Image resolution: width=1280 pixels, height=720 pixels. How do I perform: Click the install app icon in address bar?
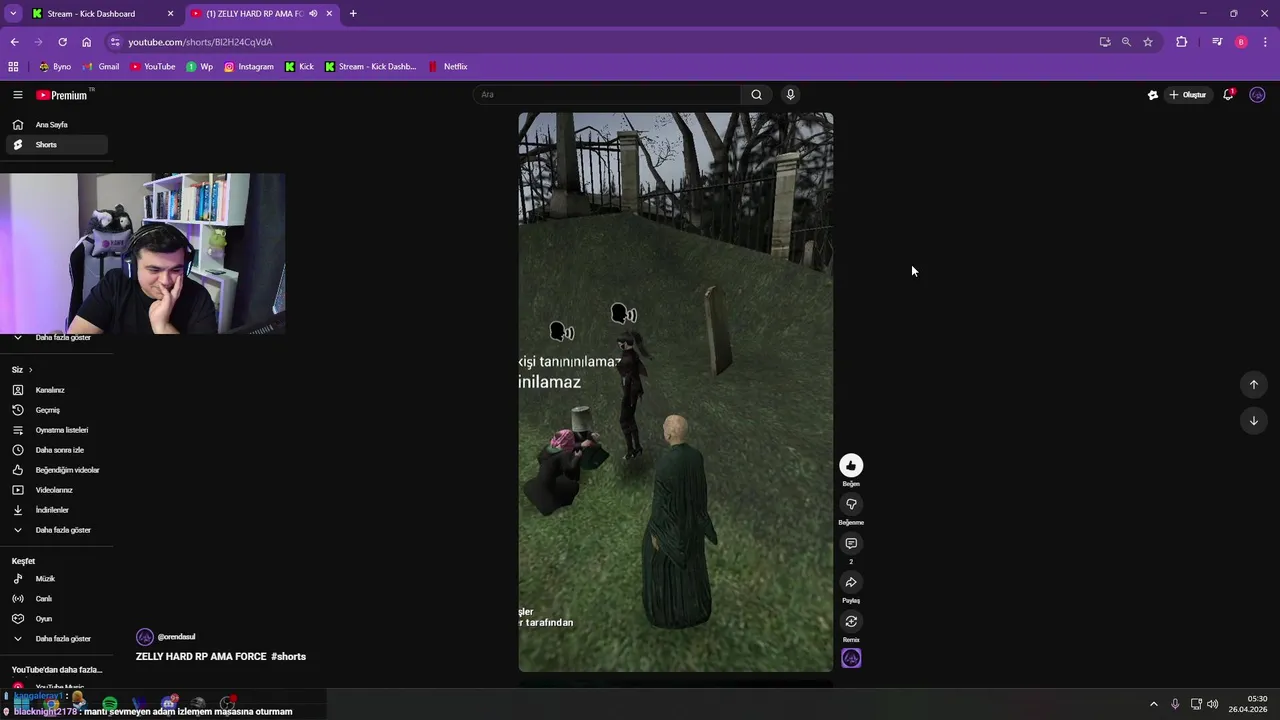coord(1105,42)
